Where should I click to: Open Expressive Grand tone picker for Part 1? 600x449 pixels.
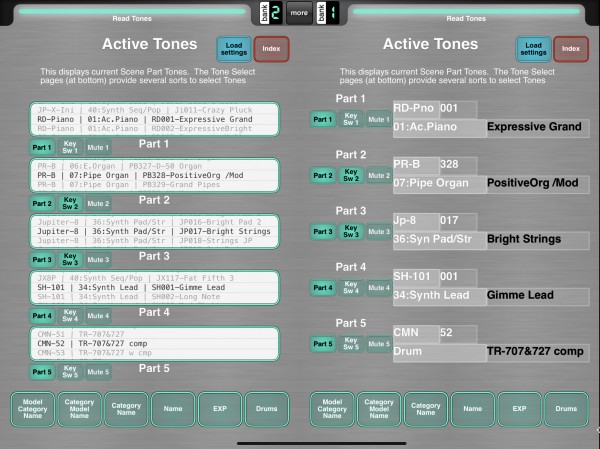pyautogui.click(x=155, y=119)
